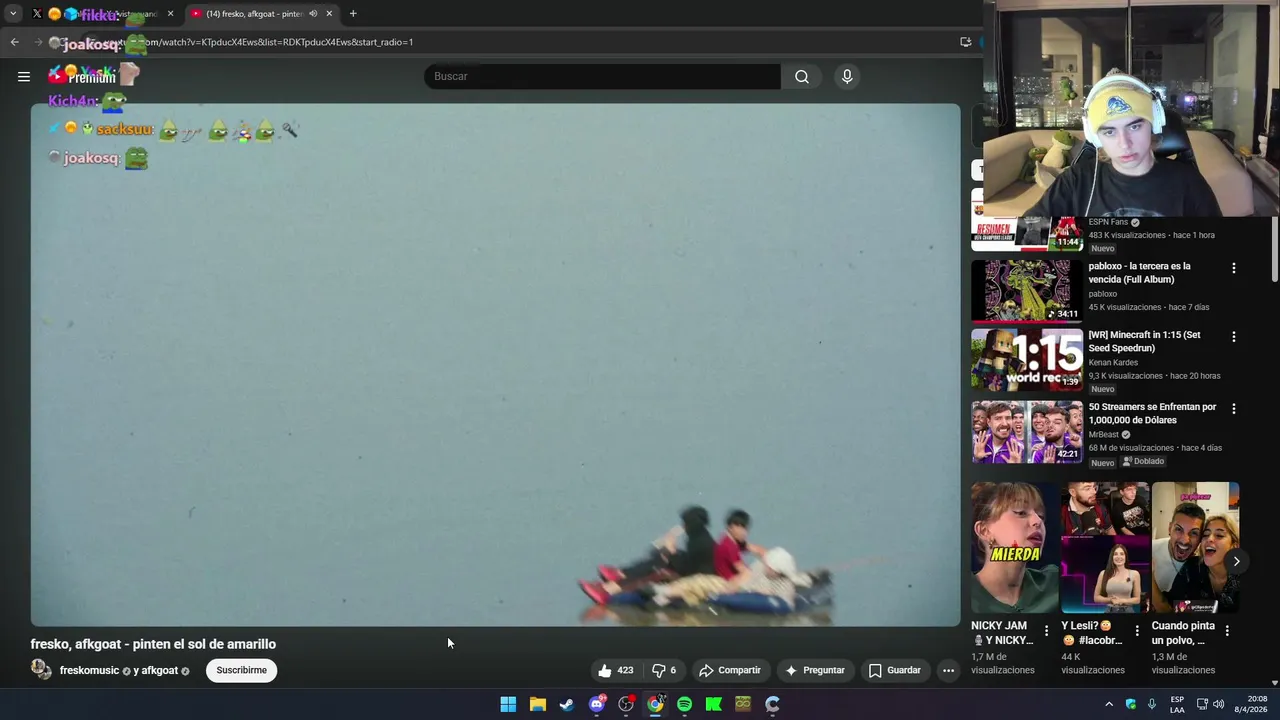Open options for Minecraft Set Seed Speedrun
The image size is (1280, 720).
pyautogui.click(x=1233, y=337)
